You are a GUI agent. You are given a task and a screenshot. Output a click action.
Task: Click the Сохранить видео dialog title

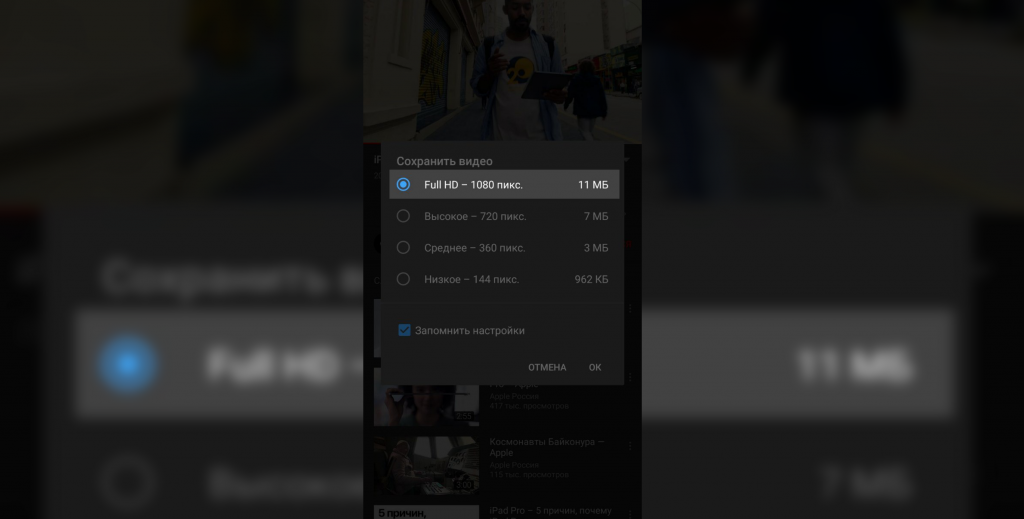[444, 161]
